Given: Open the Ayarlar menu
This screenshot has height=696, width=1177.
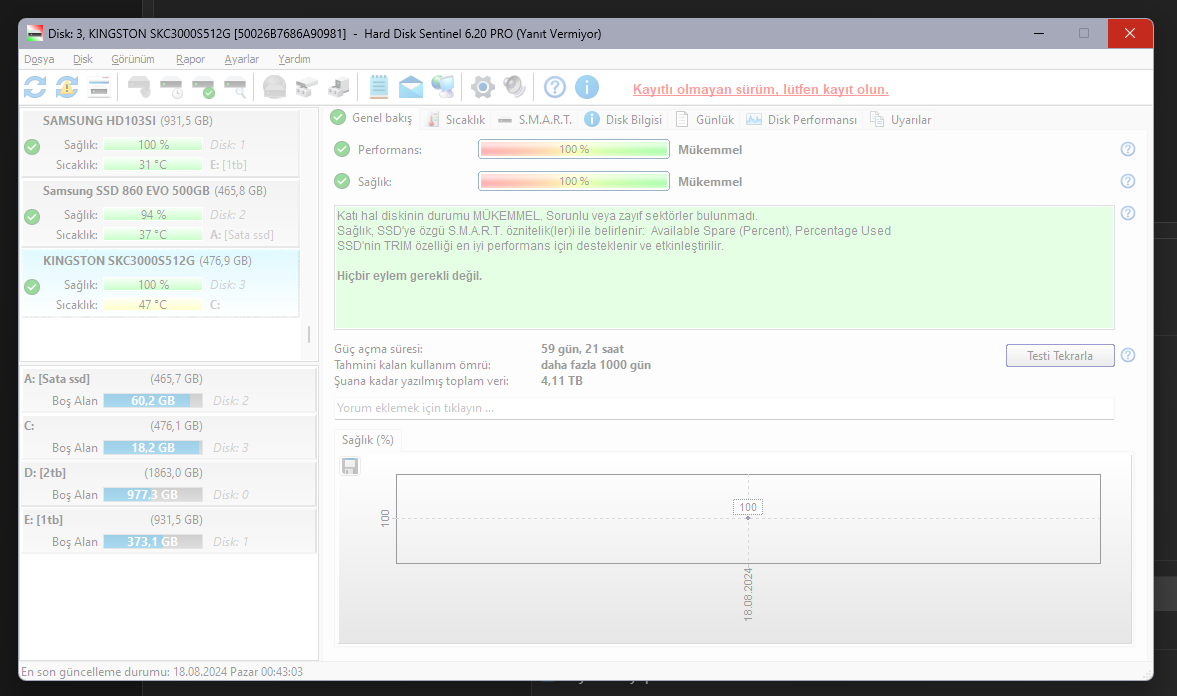Looking at the screenshot, I should click(x=242, y=59).
